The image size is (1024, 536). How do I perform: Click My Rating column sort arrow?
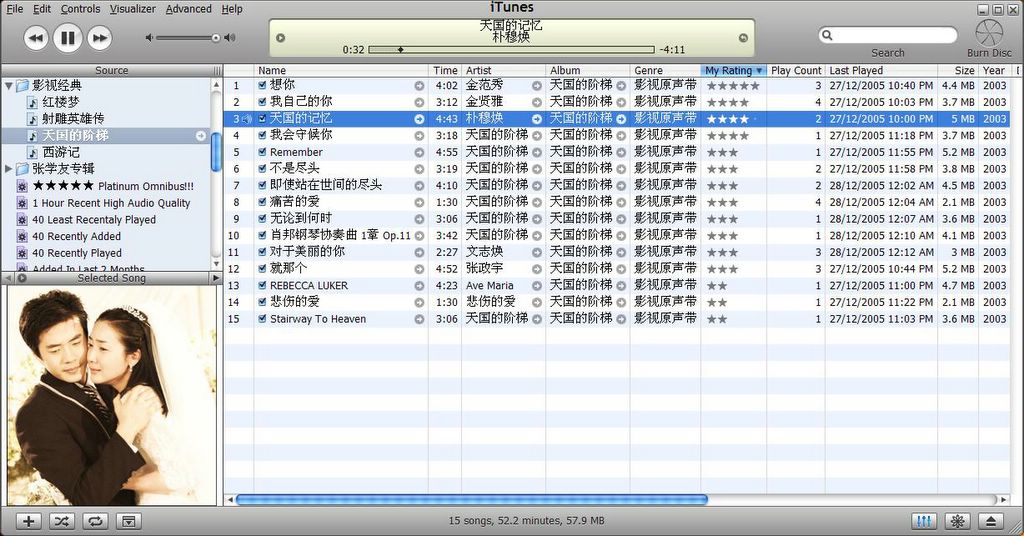[x=759, y=71]
